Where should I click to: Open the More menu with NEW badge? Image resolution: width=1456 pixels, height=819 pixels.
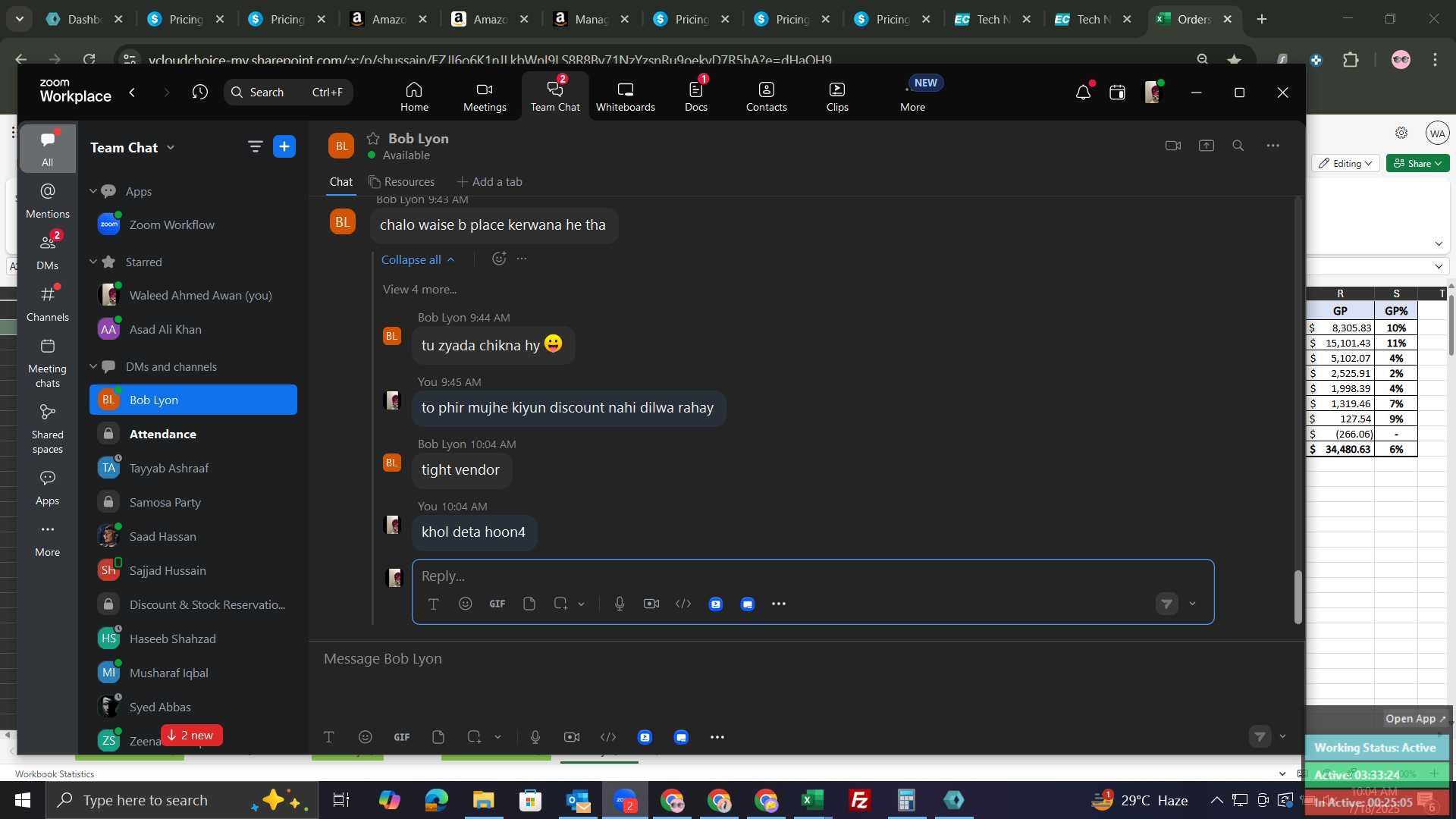click(913, 96)
